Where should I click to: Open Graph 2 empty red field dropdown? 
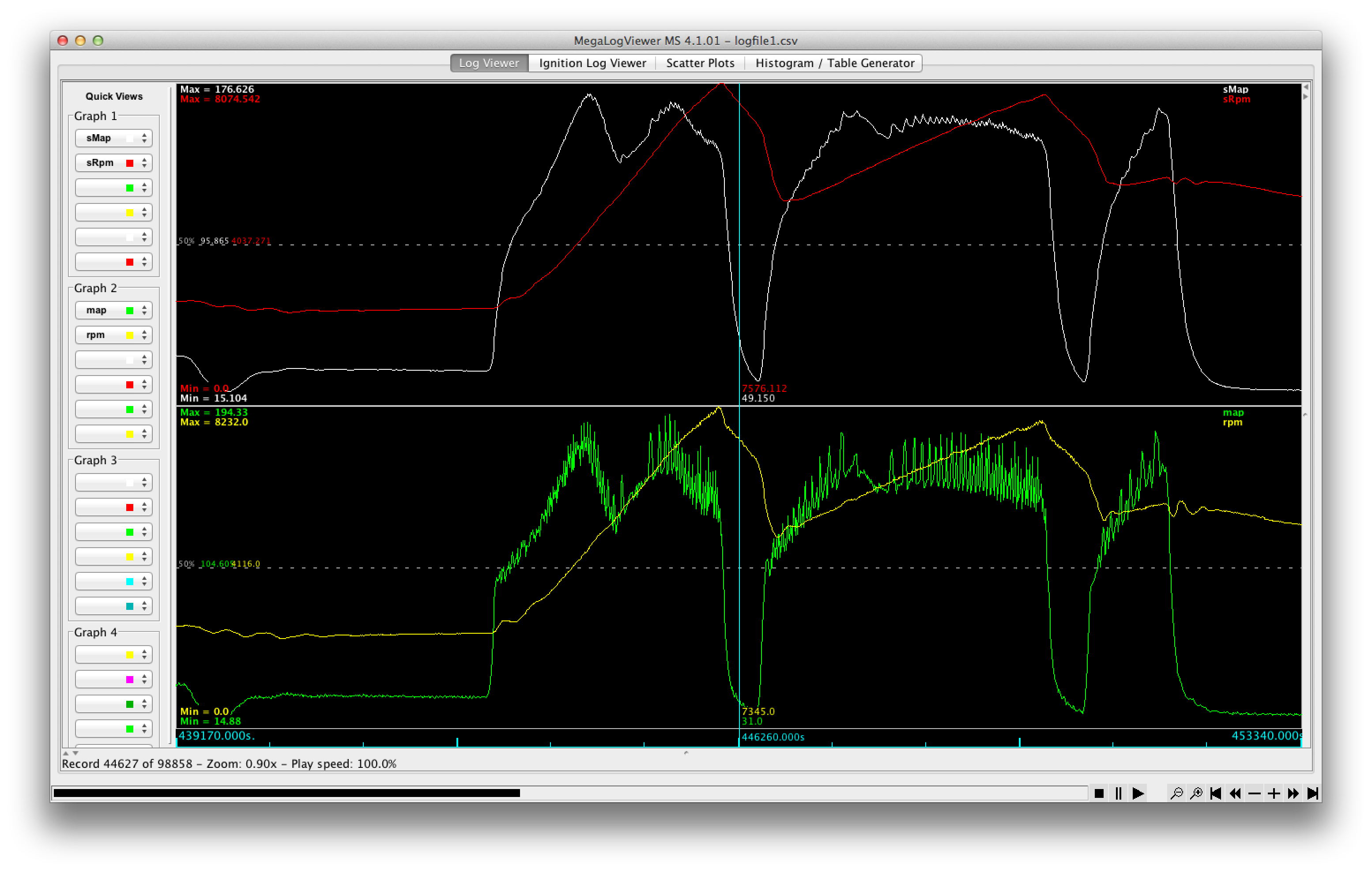click(x=113, y=384)
